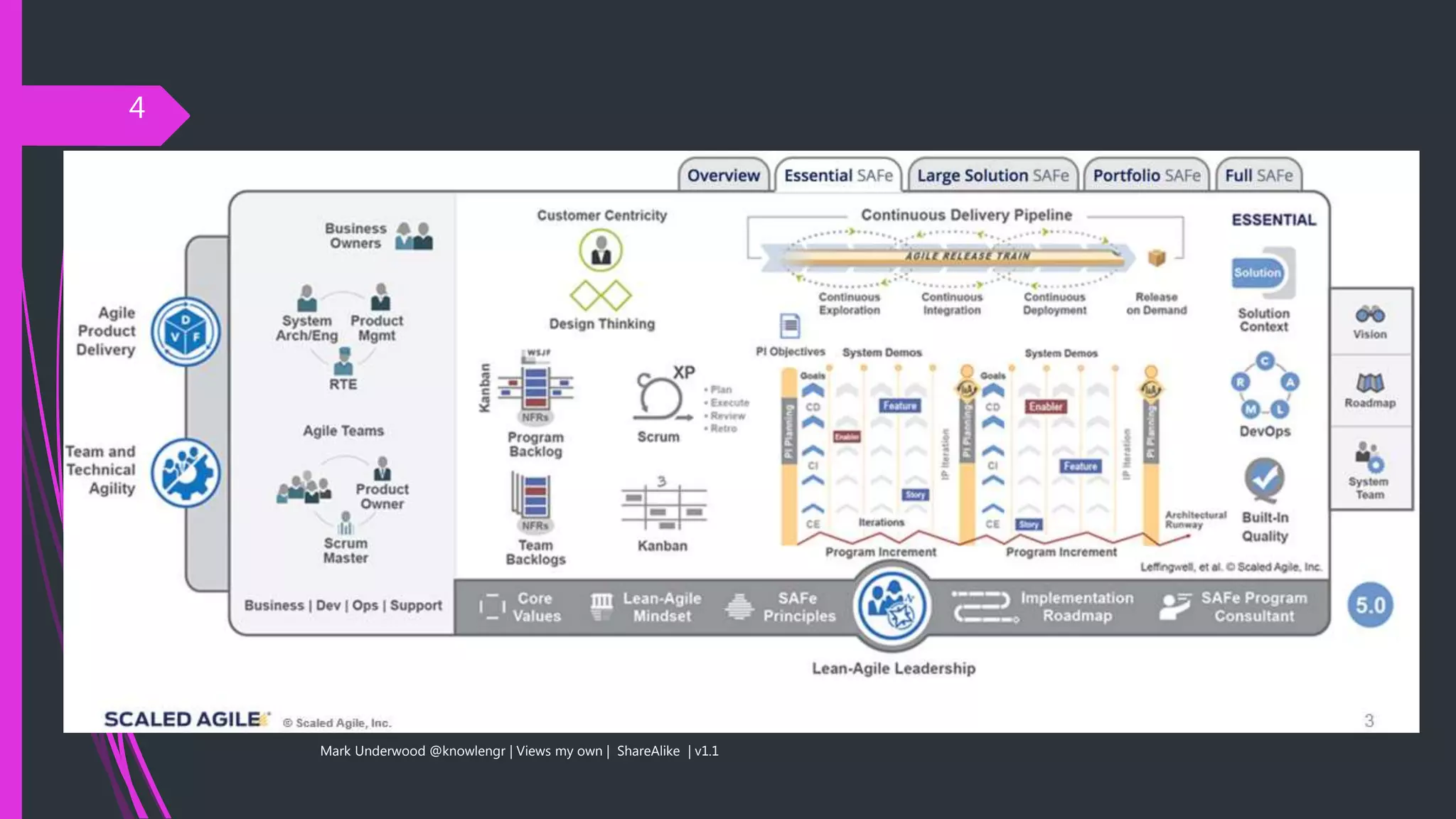Viewport: 1456px width, 819px height.
Task: Select the Design Thinking diamonds icon
Action: [601, 295]
